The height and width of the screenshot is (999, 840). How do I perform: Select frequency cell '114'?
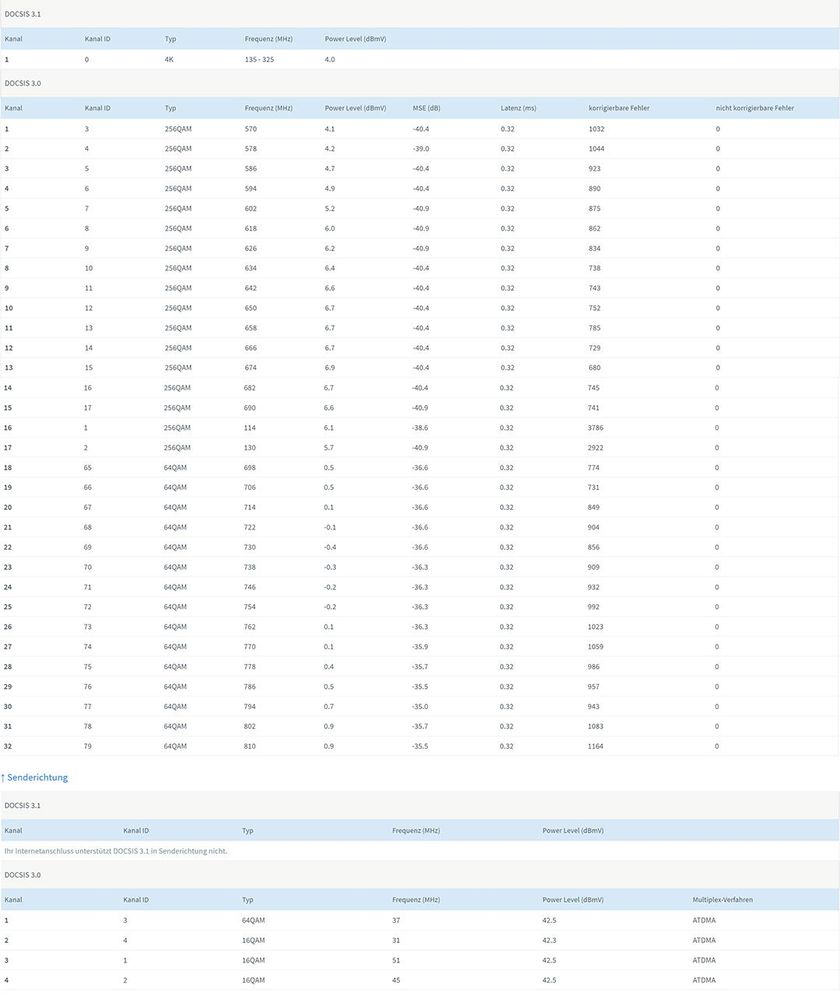[x=249, y=428]
